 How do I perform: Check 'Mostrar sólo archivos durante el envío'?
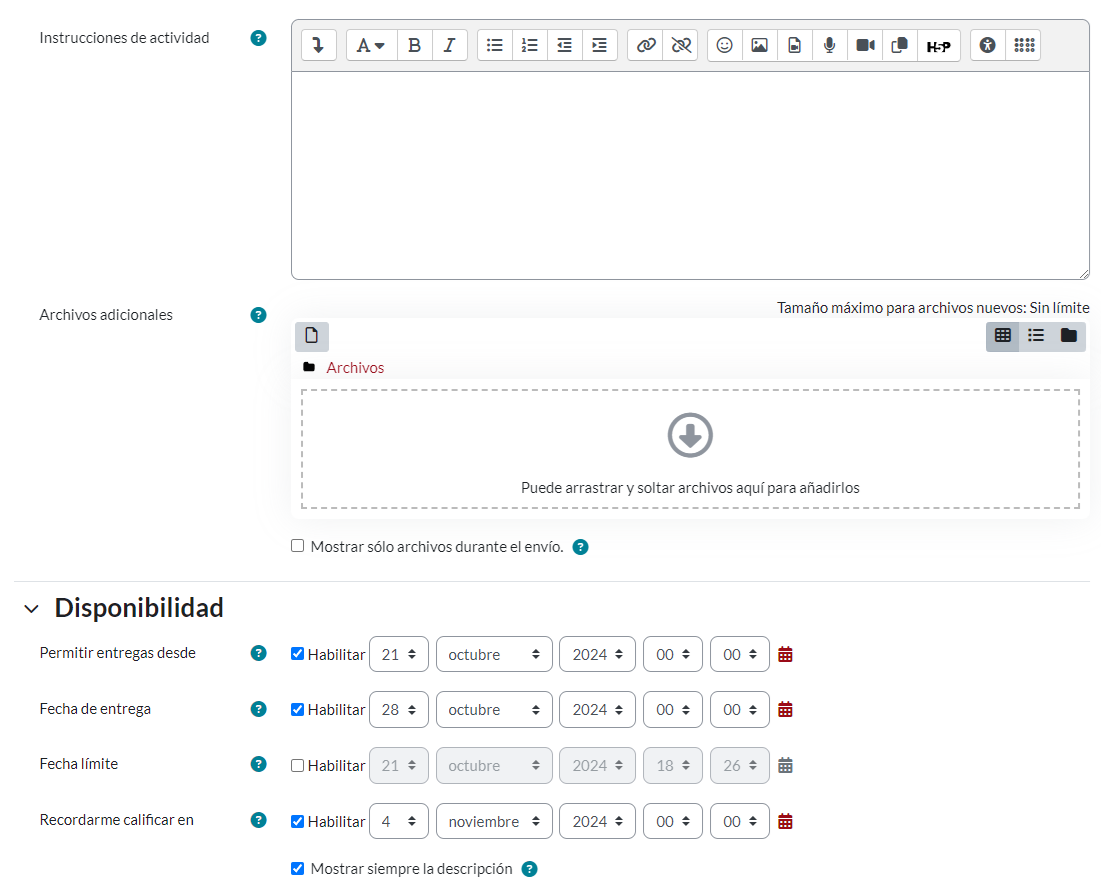(x=297, y=546)
